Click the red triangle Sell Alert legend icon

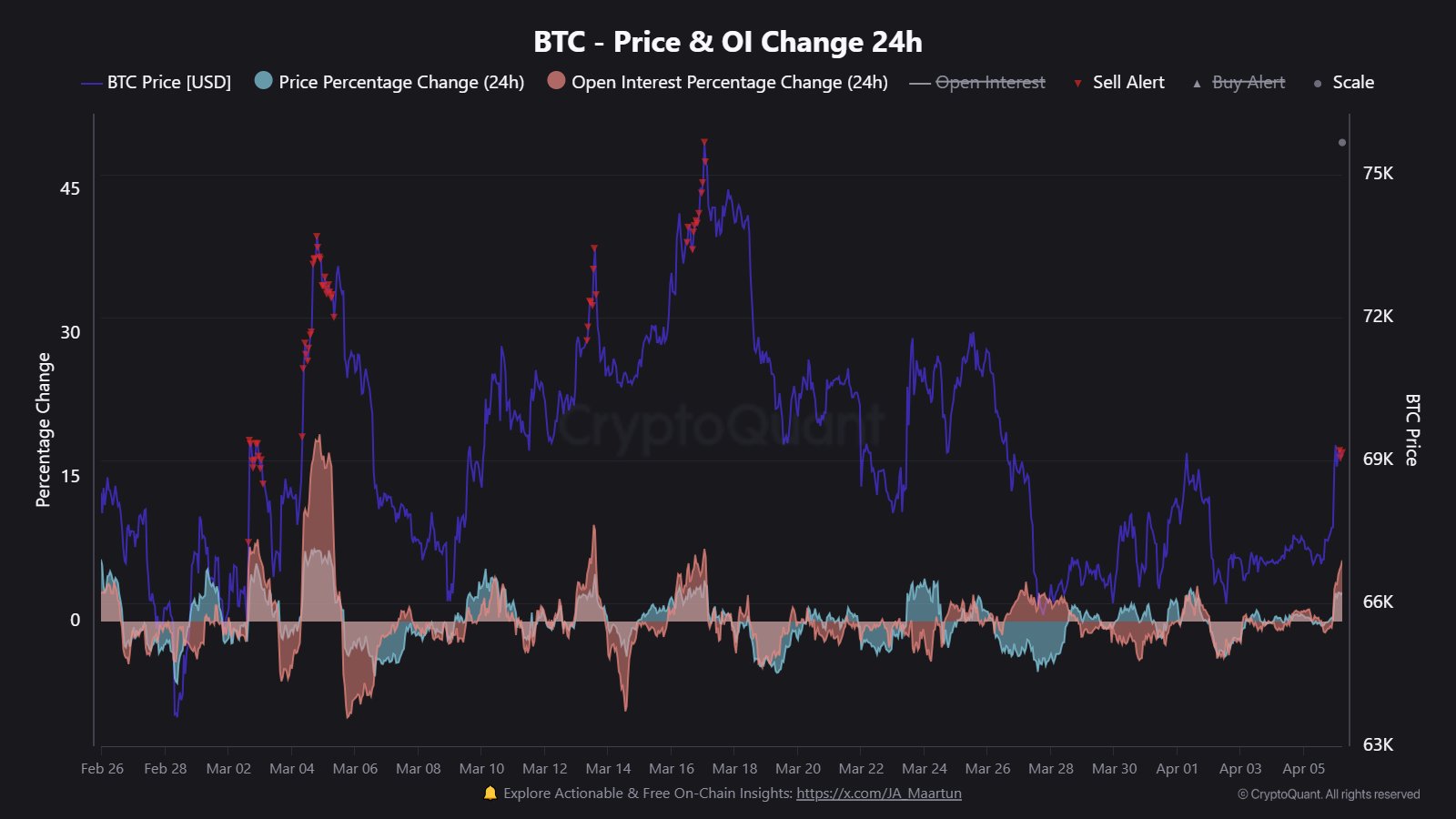click(x=1077, y=83)
